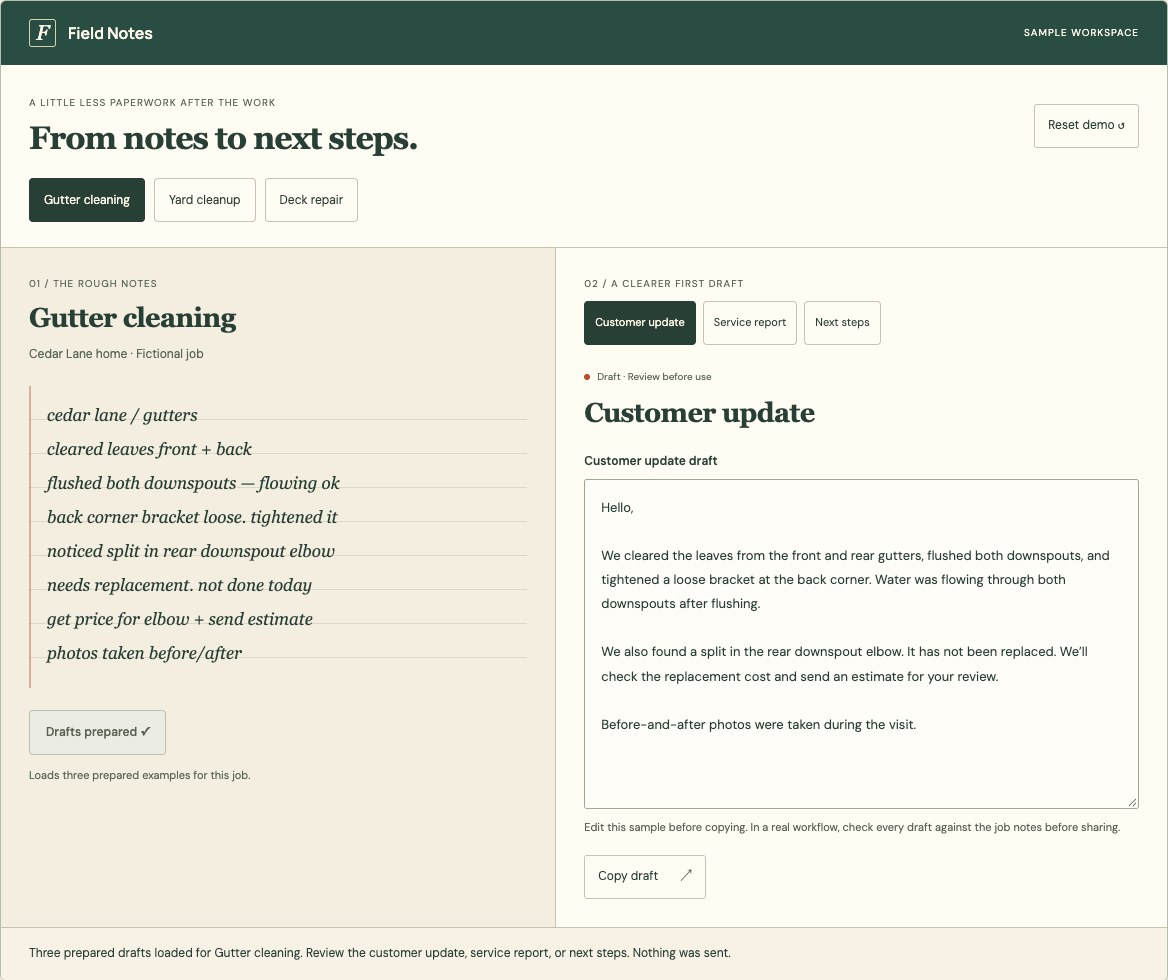Click the "02 / A CLEARER FIRST DRAFT" label

664,284
